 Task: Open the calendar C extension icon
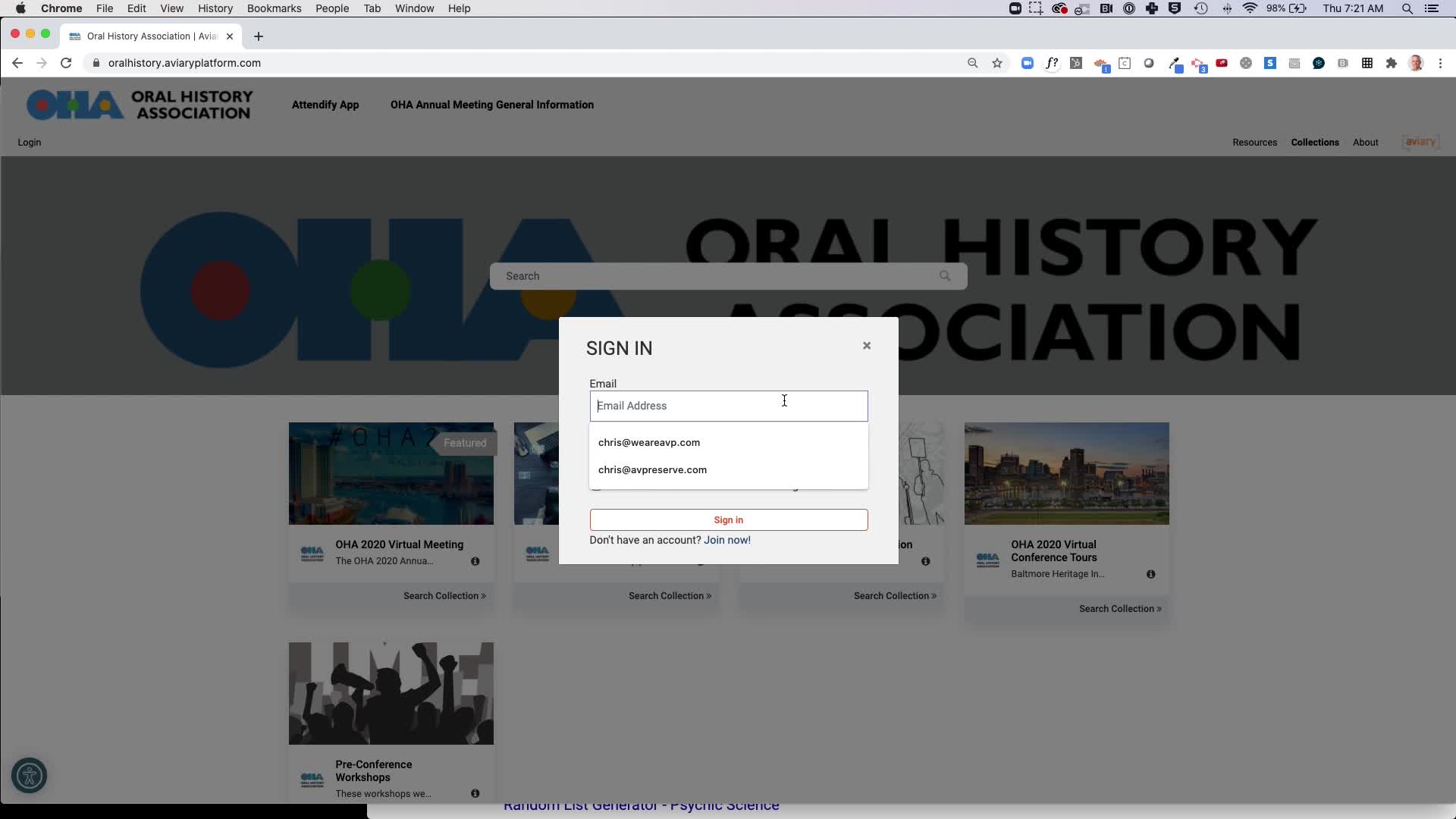[x=1125, y=63]
